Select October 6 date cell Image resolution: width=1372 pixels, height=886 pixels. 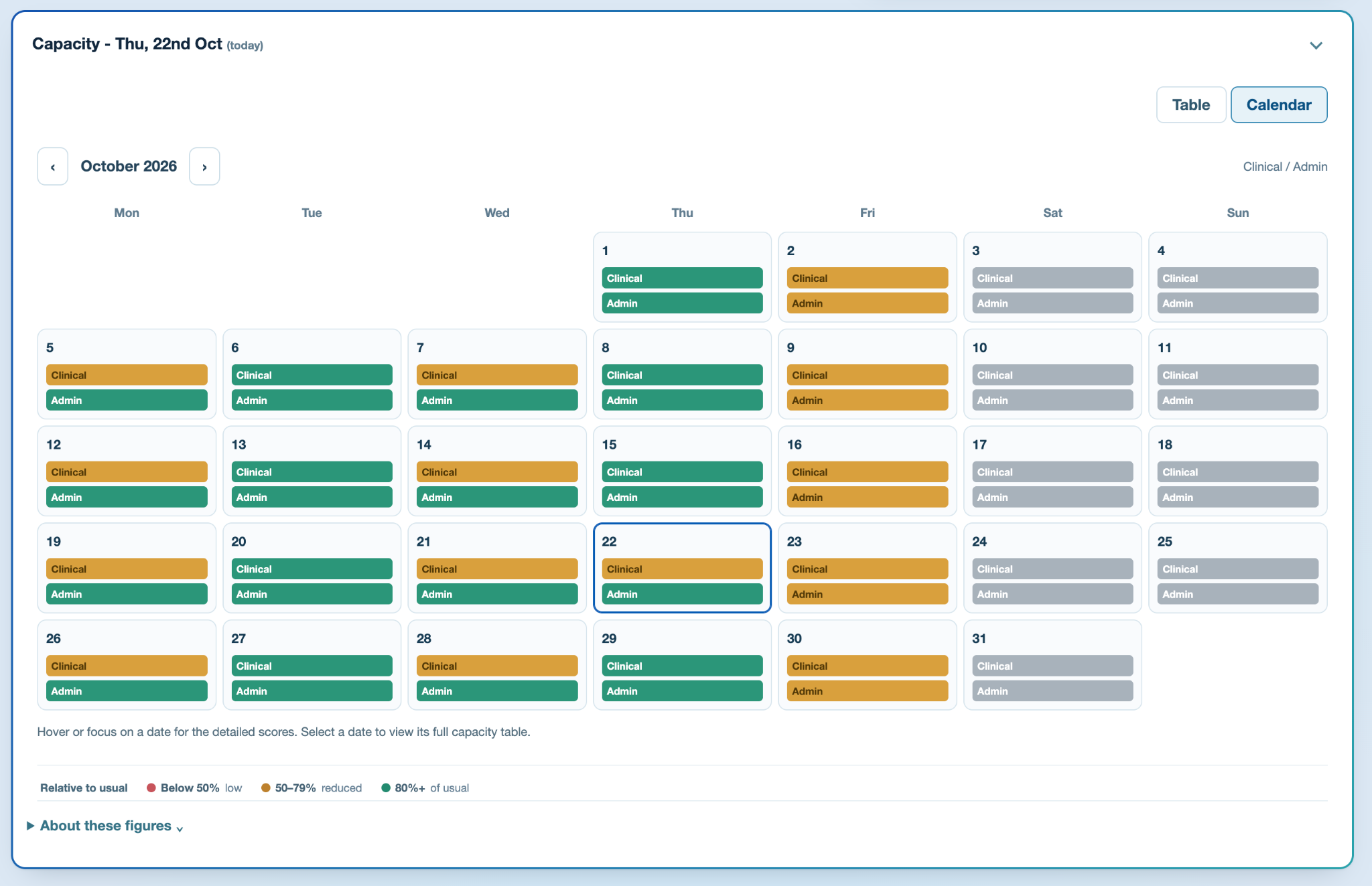tap(312, 374)
